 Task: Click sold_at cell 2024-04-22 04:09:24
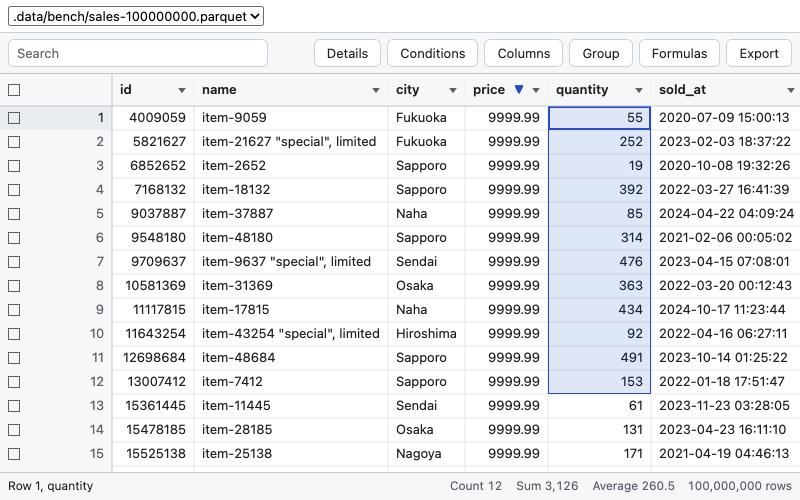tap(725, 214)
